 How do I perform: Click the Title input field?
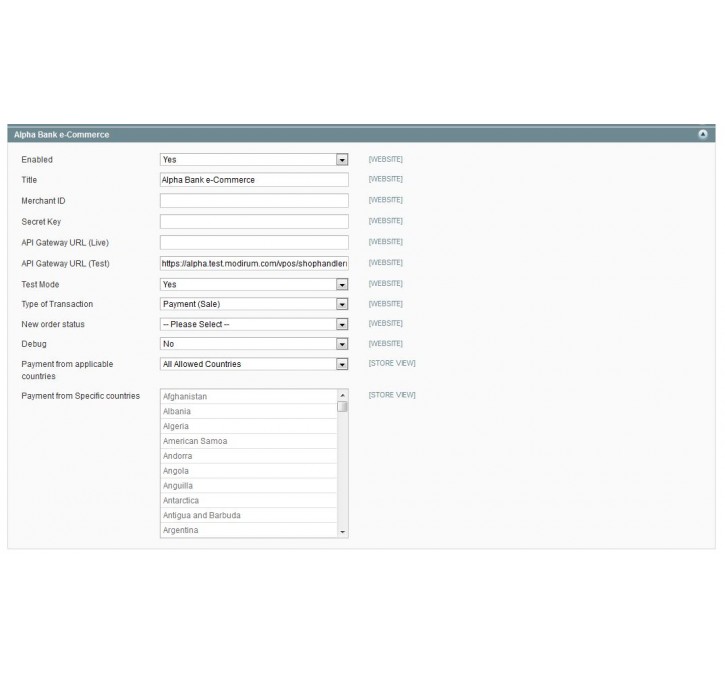(x=254, y=180)
